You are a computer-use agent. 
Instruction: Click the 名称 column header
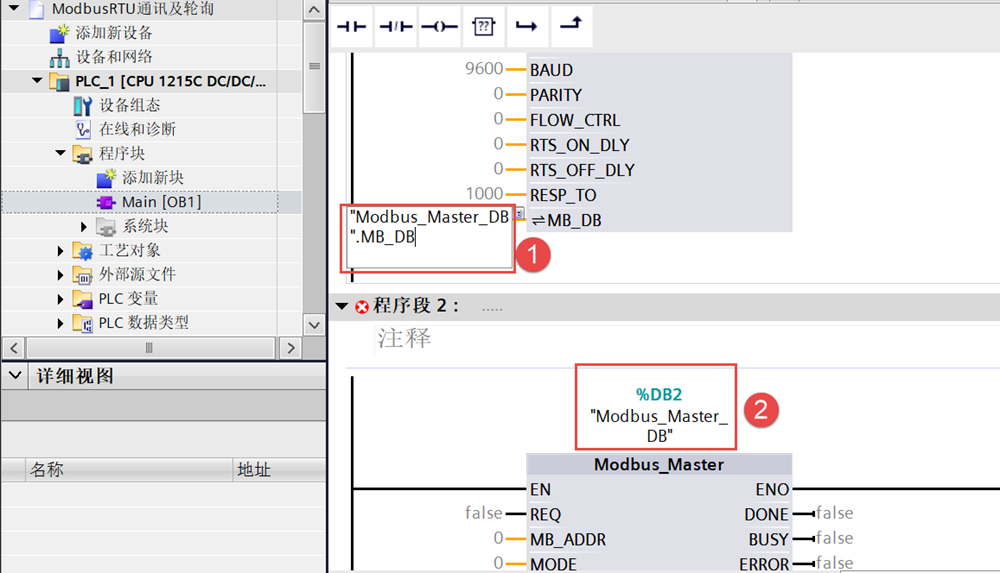(x=47, y=469)
